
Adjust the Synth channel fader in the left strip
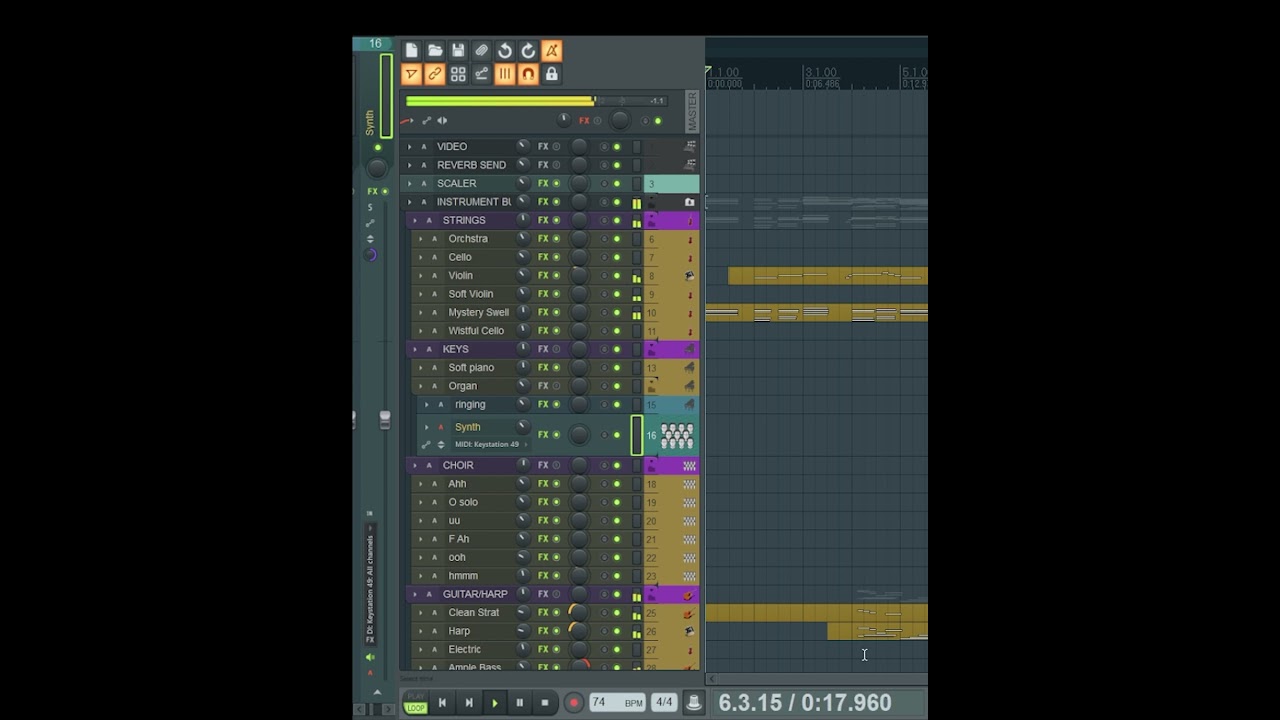[x=385, y=420]
